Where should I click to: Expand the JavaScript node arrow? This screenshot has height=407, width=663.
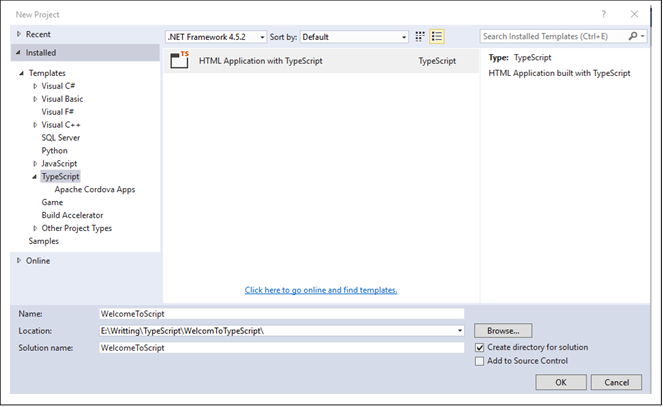tap(35, 164)
